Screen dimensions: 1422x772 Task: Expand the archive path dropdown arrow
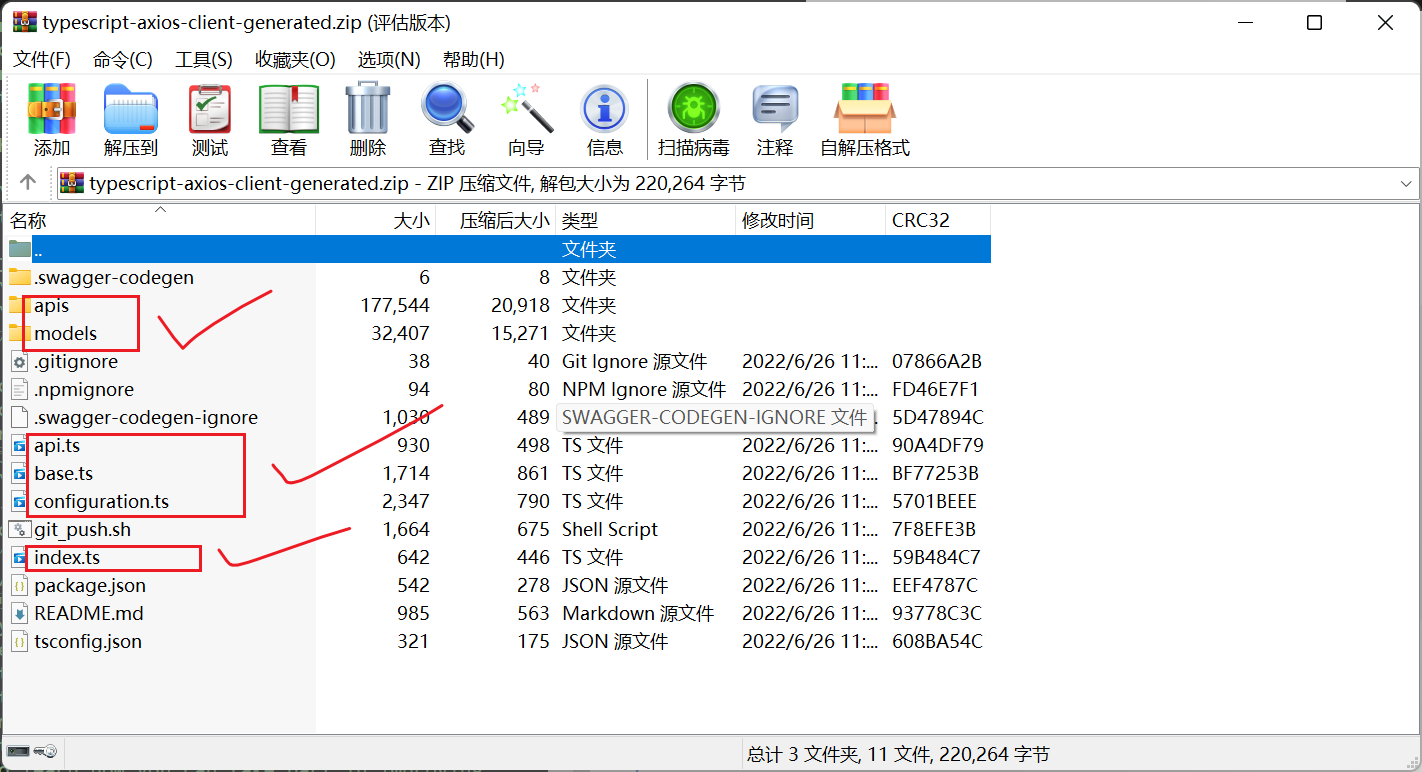[x=1407, y=184]
